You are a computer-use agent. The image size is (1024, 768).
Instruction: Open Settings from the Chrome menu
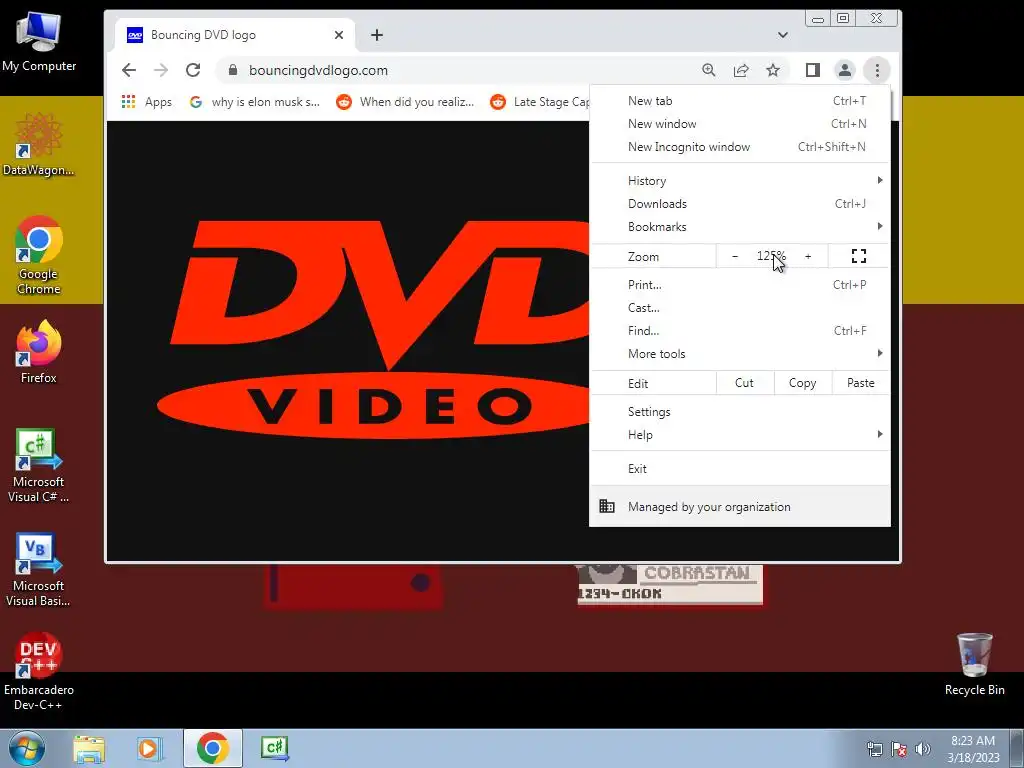tap(740, 411)
